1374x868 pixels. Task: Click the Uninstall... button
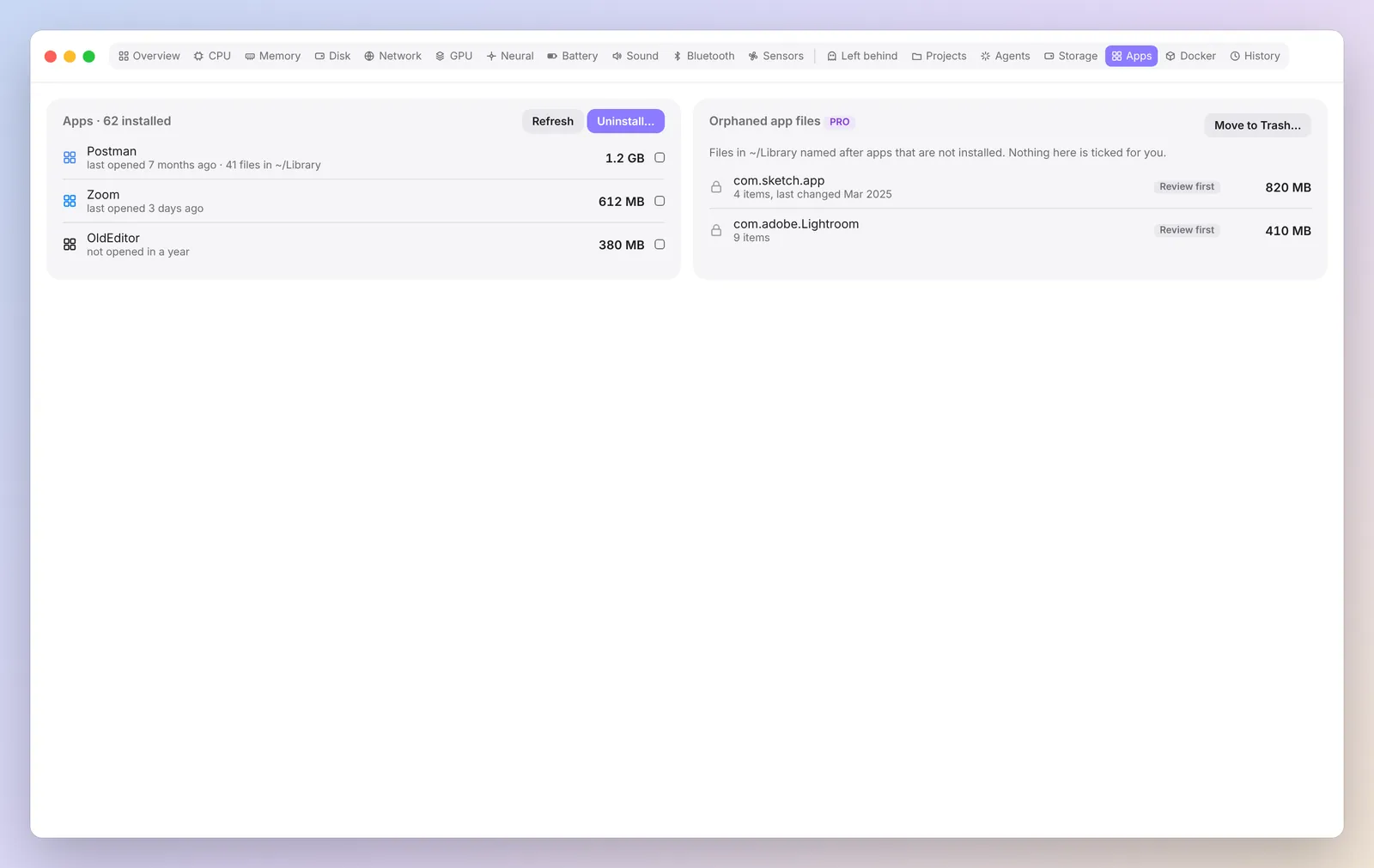tap(625, 121)
